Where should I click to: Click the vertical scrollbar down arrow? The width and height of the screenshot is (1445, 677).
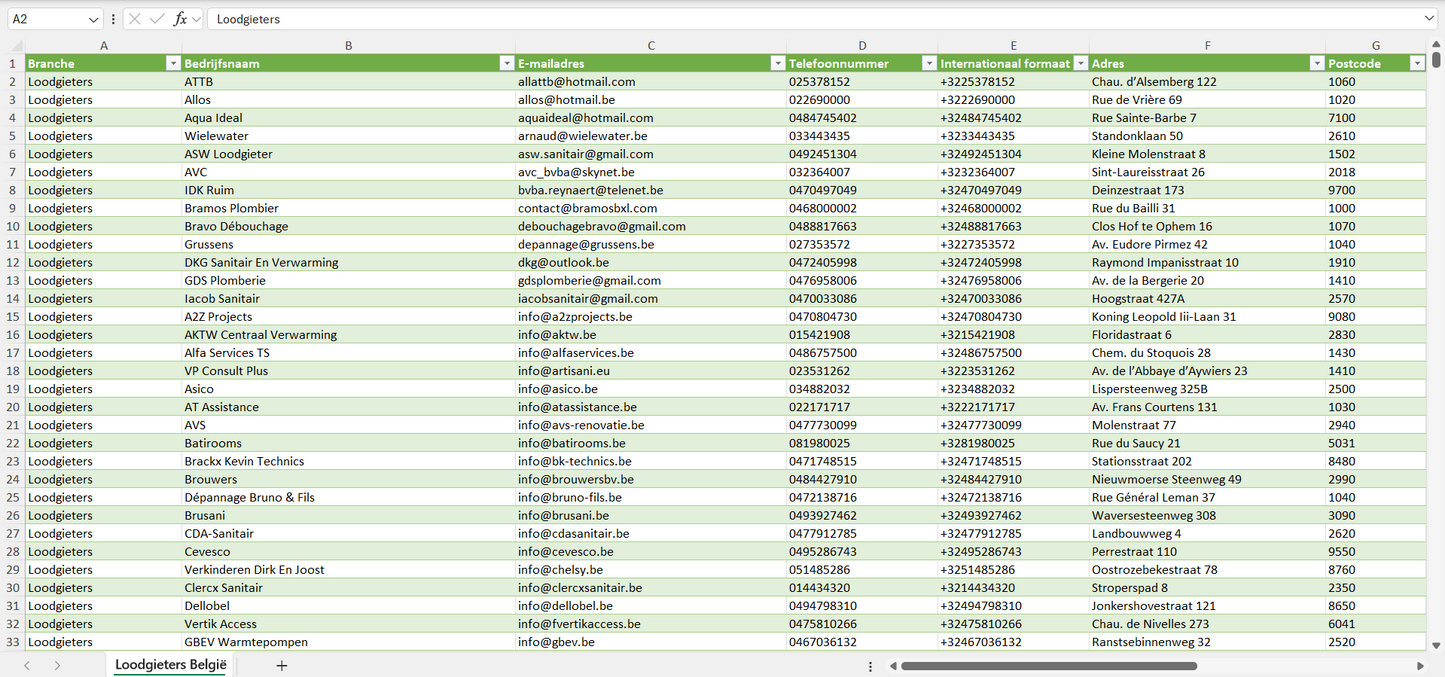(x=1437, y=645)
